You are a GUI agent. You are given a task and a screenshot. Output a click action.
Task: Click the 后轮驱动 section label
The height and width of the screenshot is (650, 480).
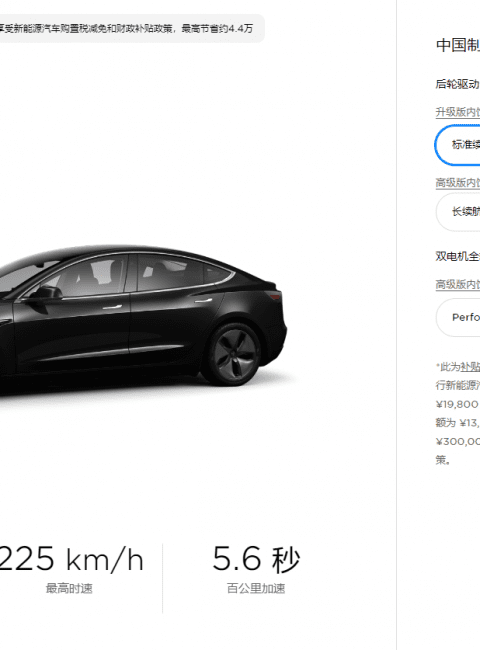458,84
